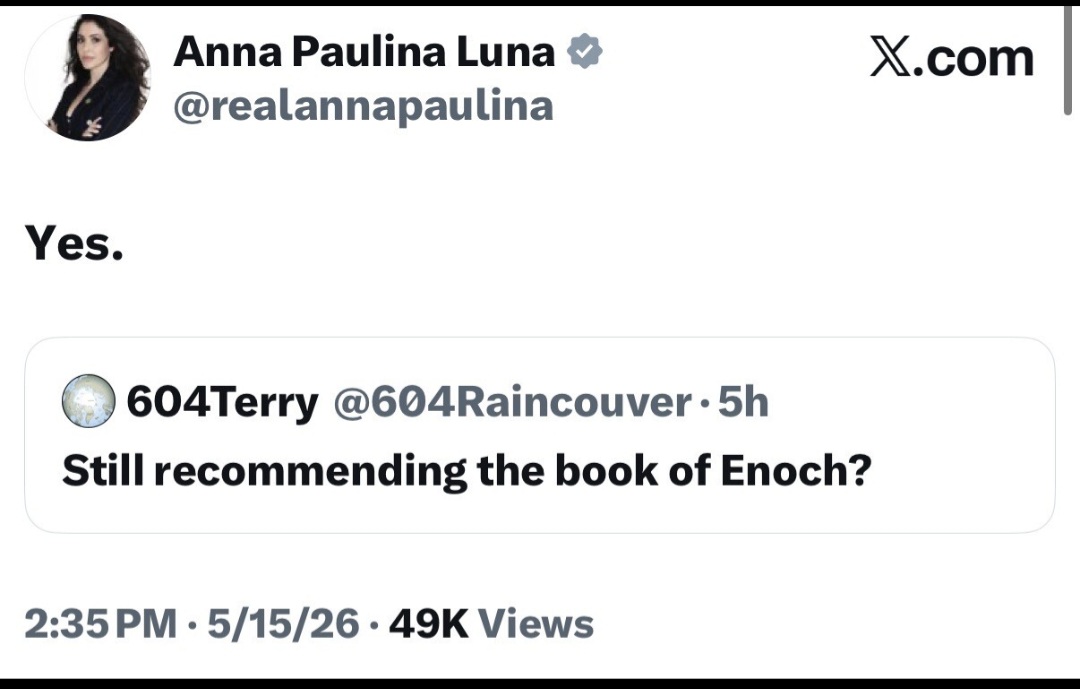Open the Anna Paulina Luna display name
This screenshot has height=689, width=1080.
tap(364, 52)
